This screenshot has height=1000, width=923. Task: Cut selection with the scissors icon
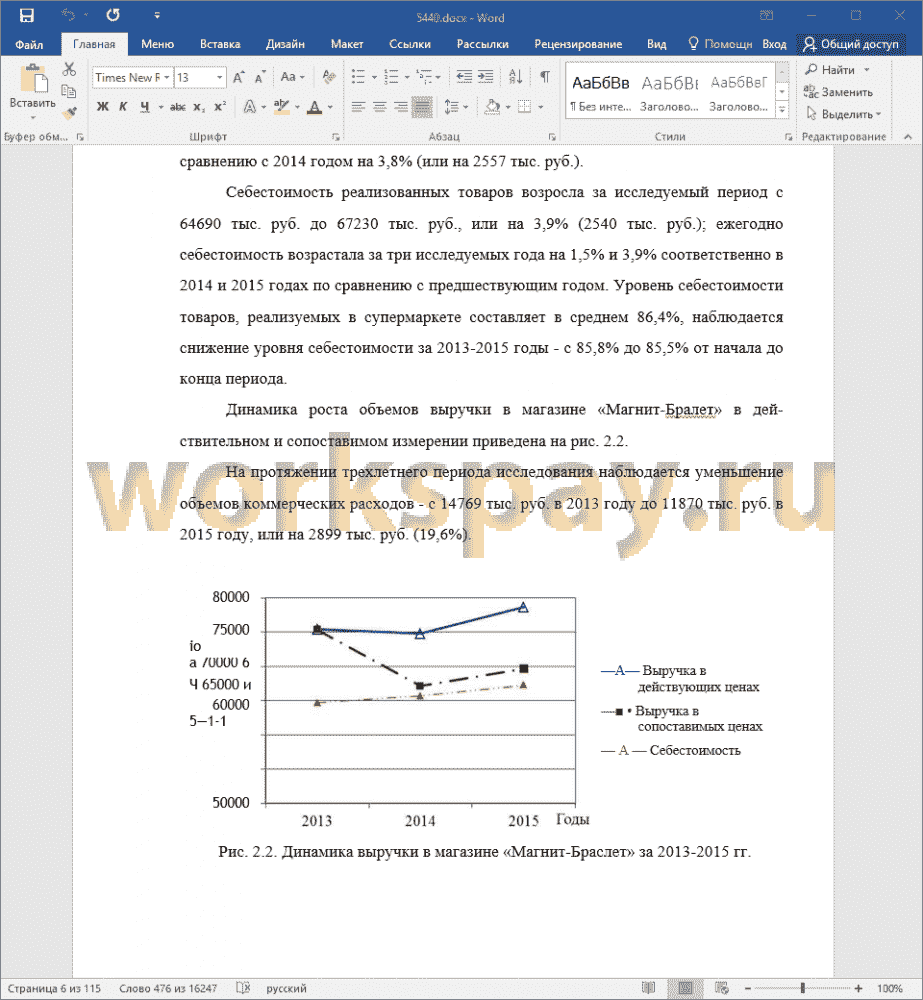click(x=69, y=69)
